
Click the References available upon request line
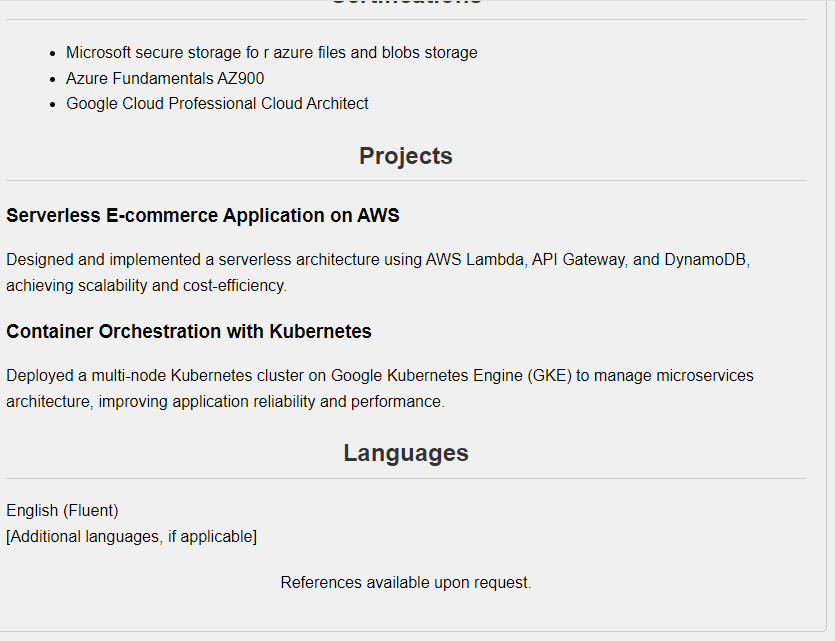(405, 583)
